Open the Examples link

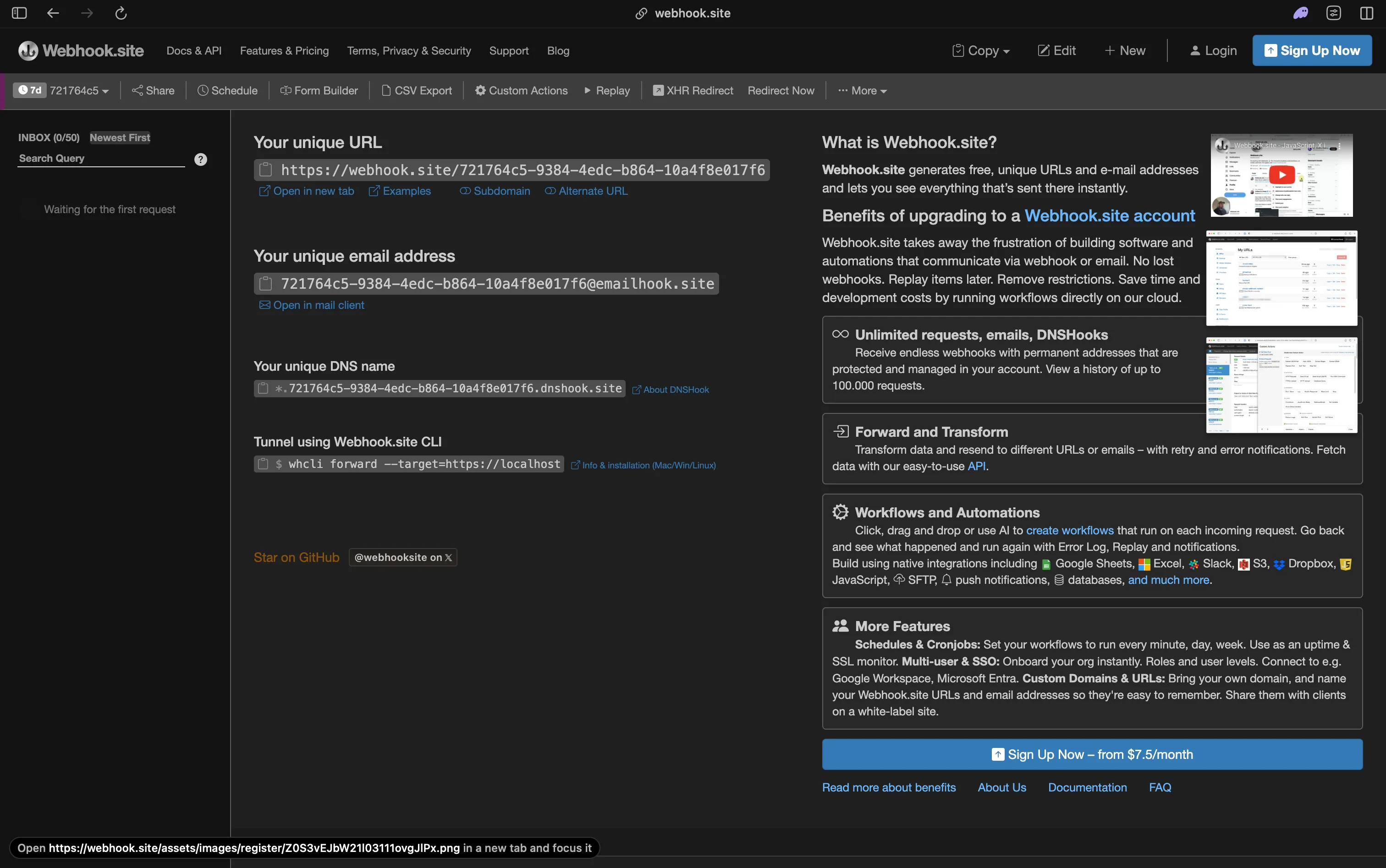[400, 191]
